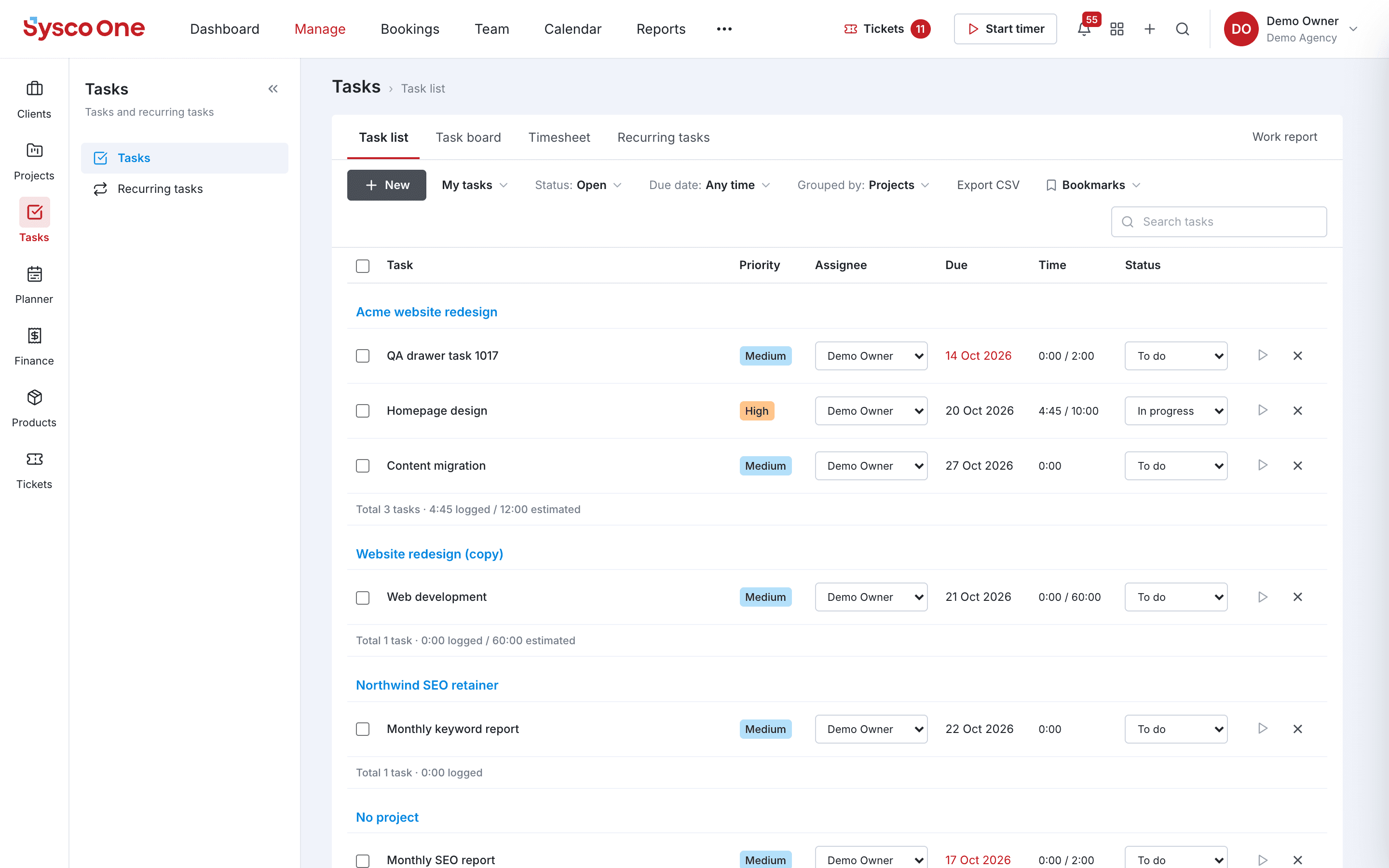Delete the Web development task row
Viewport: 1389px width, 868px height.
(x=1297, y=597)
